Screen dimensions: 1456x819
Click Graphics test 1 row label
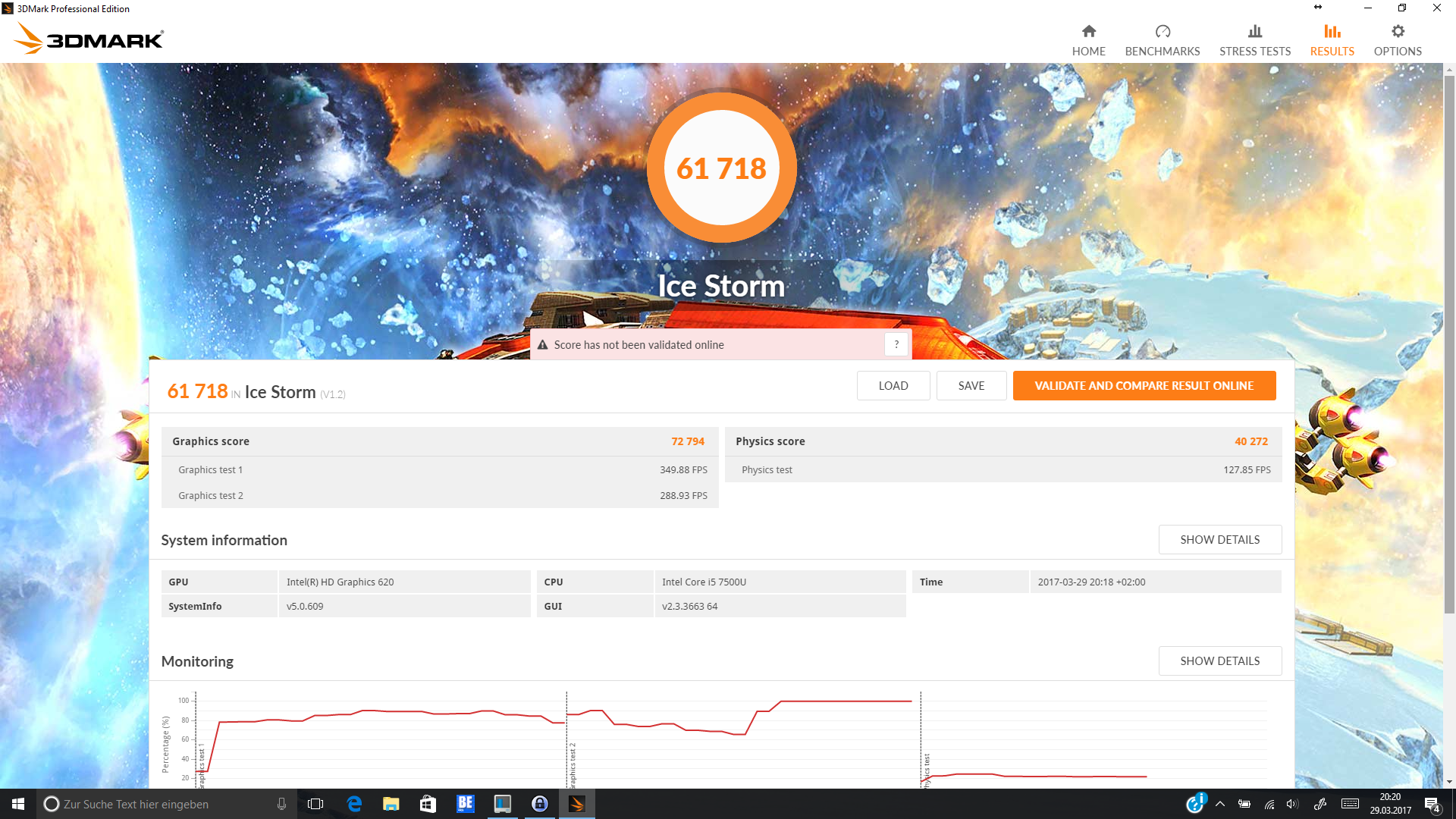coord(211,470)
